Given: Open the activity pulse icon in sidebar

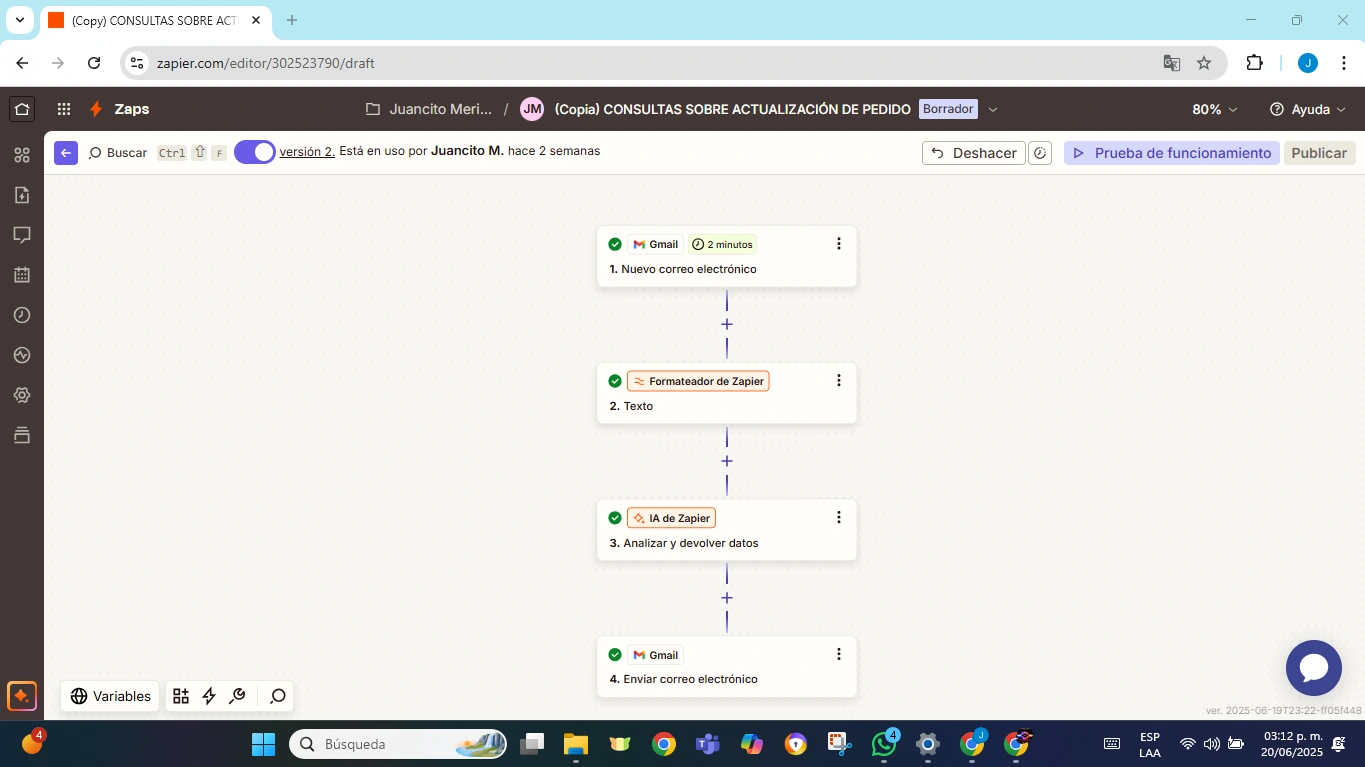Looking at the screenshot, I should click(x=22, y=355).
